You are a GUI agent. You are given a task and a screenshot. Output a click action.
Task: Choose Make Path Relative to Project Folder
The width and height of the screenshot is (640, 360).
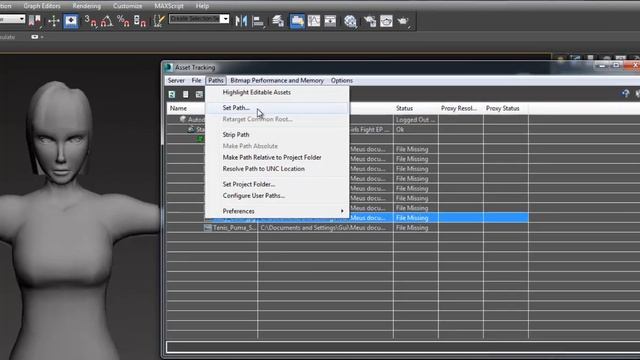point(277,157)
